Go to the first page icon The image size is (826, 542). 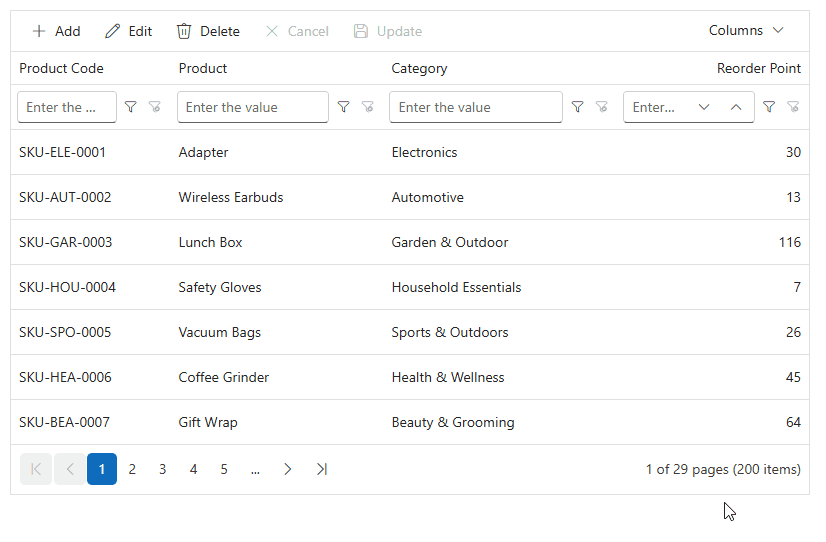36,469
